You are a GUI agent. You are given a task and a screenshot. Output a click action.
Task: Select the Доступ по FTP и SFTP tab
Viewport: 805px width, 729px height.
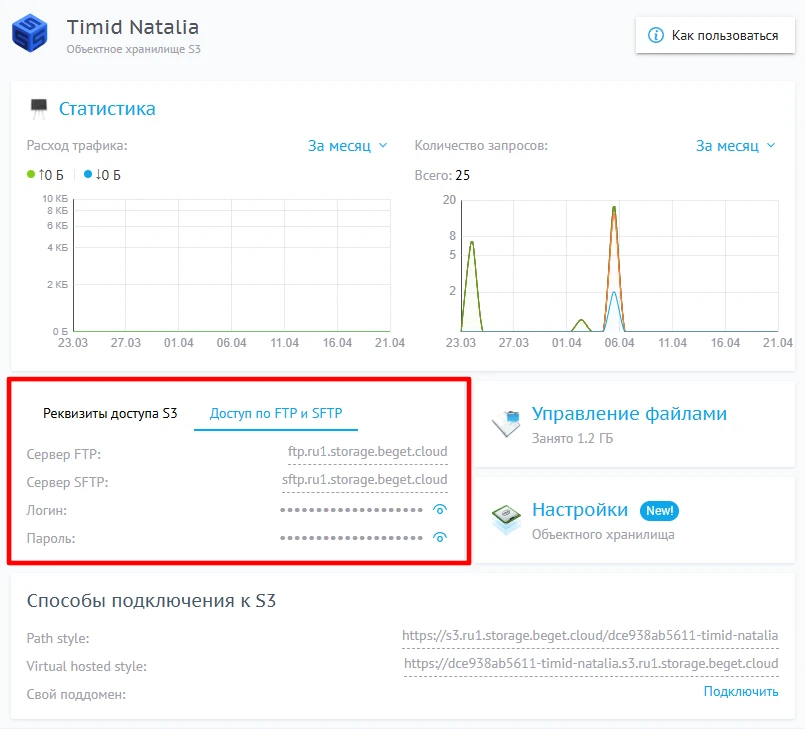pos(275,413)
